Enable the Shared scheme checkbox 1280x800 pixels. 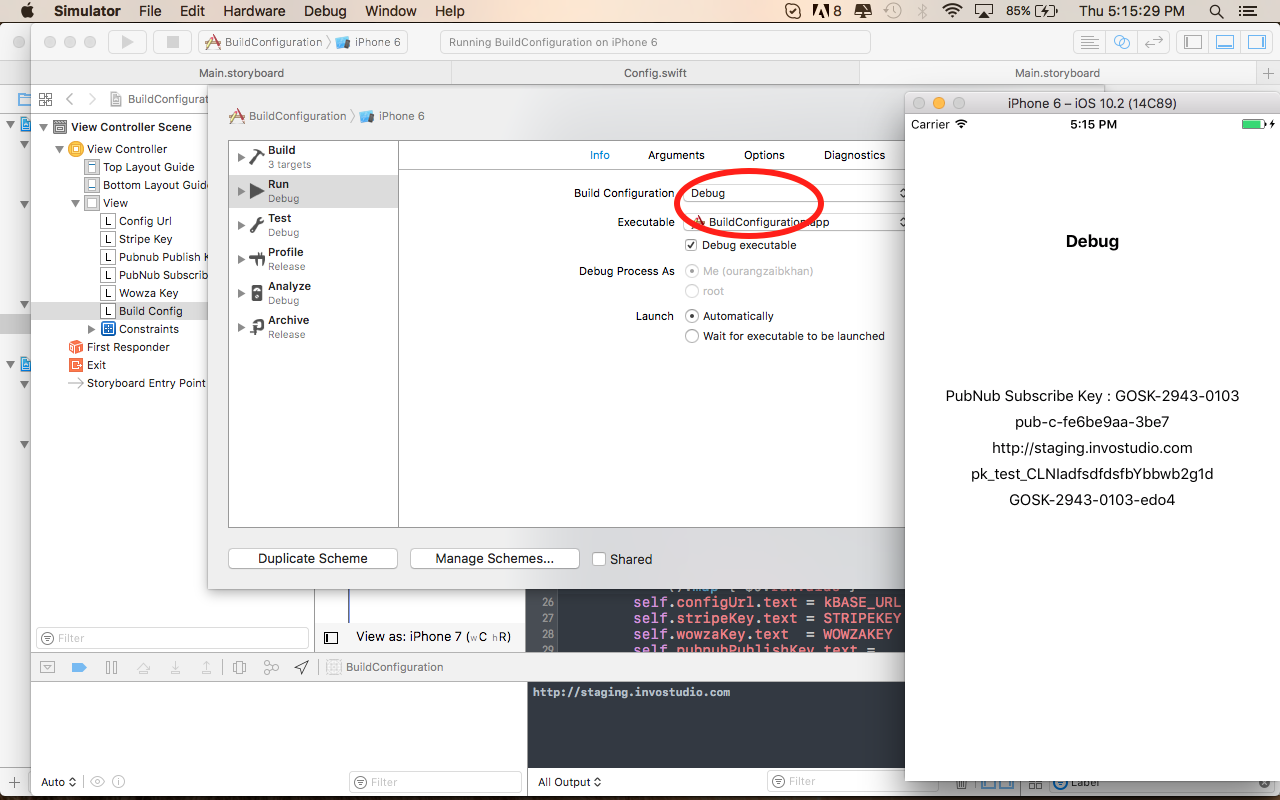point(599,559)
